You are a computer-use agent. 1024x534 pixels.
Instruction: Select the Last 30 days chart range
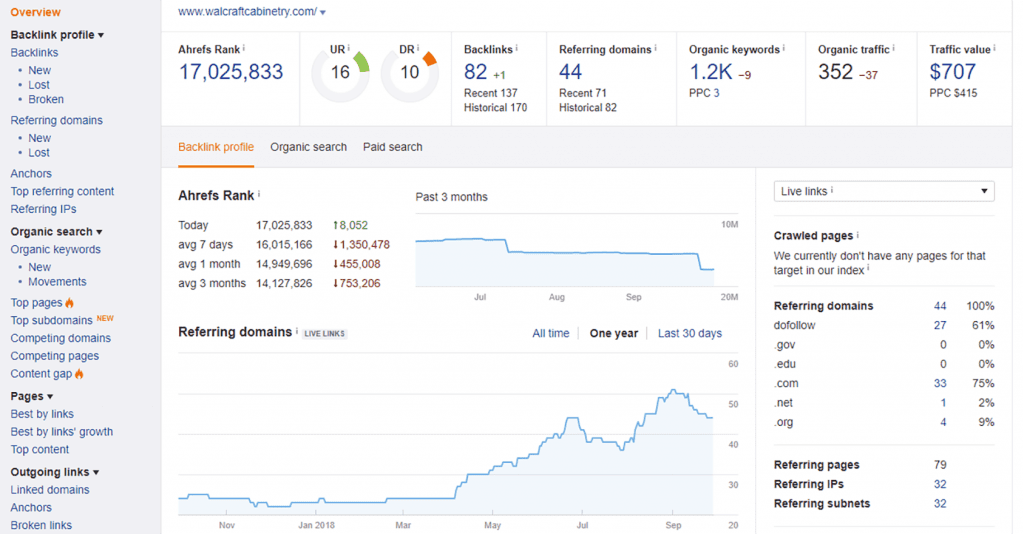coord(690,333)
